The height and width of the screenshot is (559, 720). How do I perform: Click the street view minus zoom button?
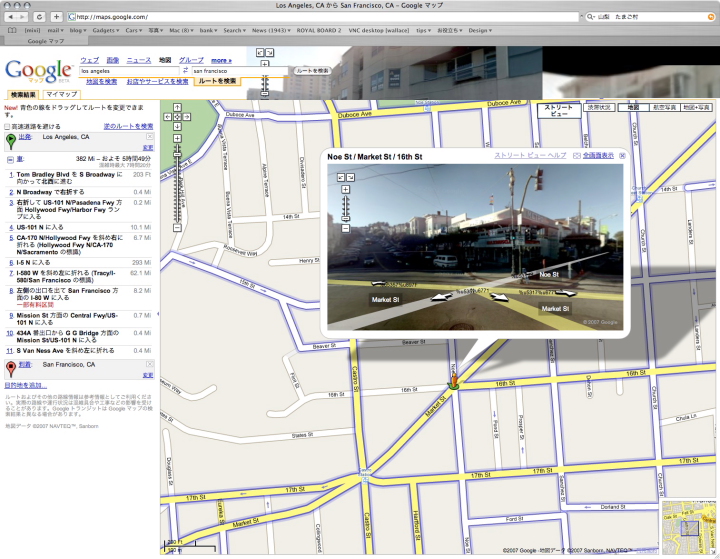346,228
